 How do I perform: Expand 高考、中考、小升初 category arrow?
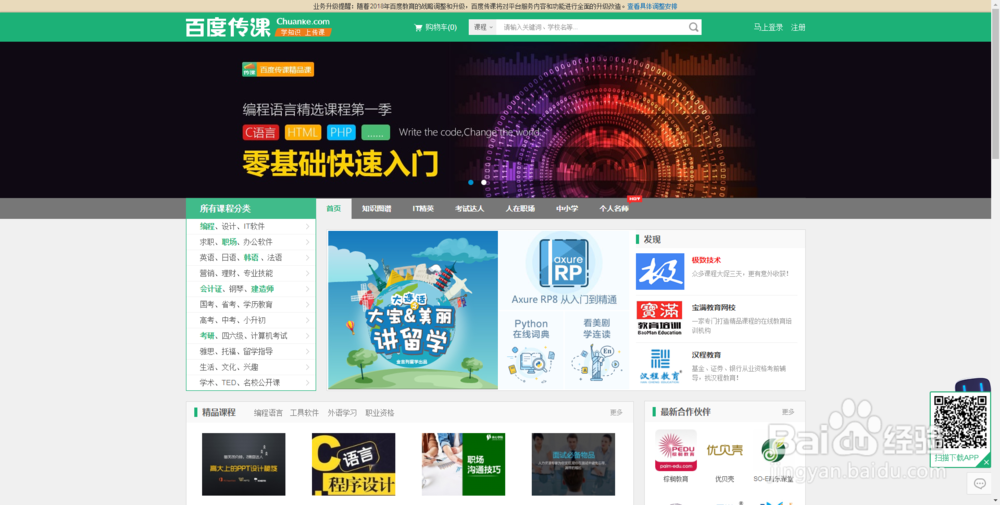pyautogui.click(x=307, y=320)
